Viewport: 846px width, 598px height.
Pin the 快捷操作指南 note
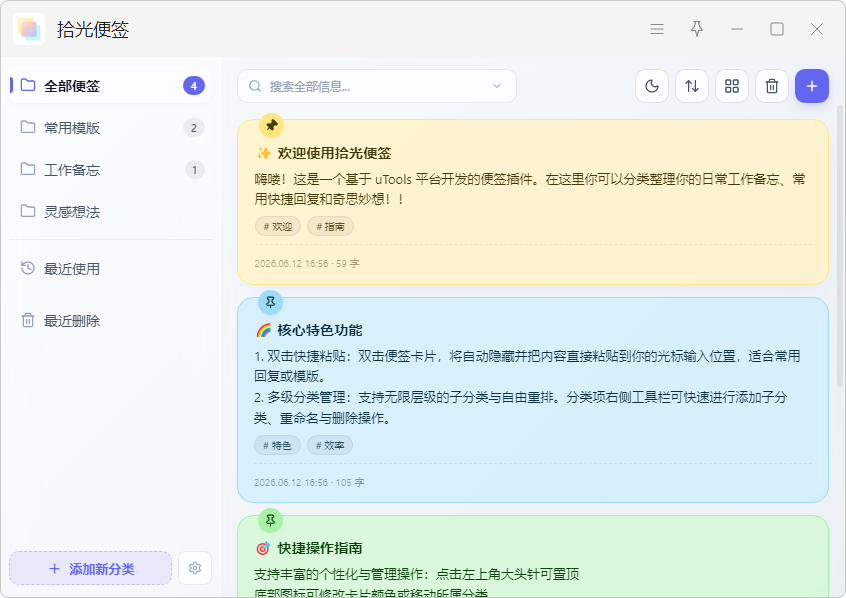point(270,520)
